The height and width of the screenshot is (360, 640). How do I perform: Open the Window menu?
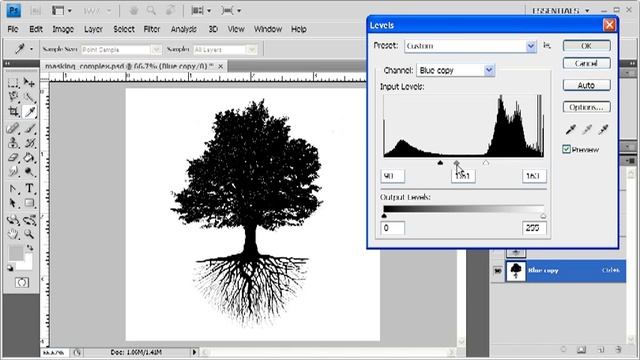268,29
